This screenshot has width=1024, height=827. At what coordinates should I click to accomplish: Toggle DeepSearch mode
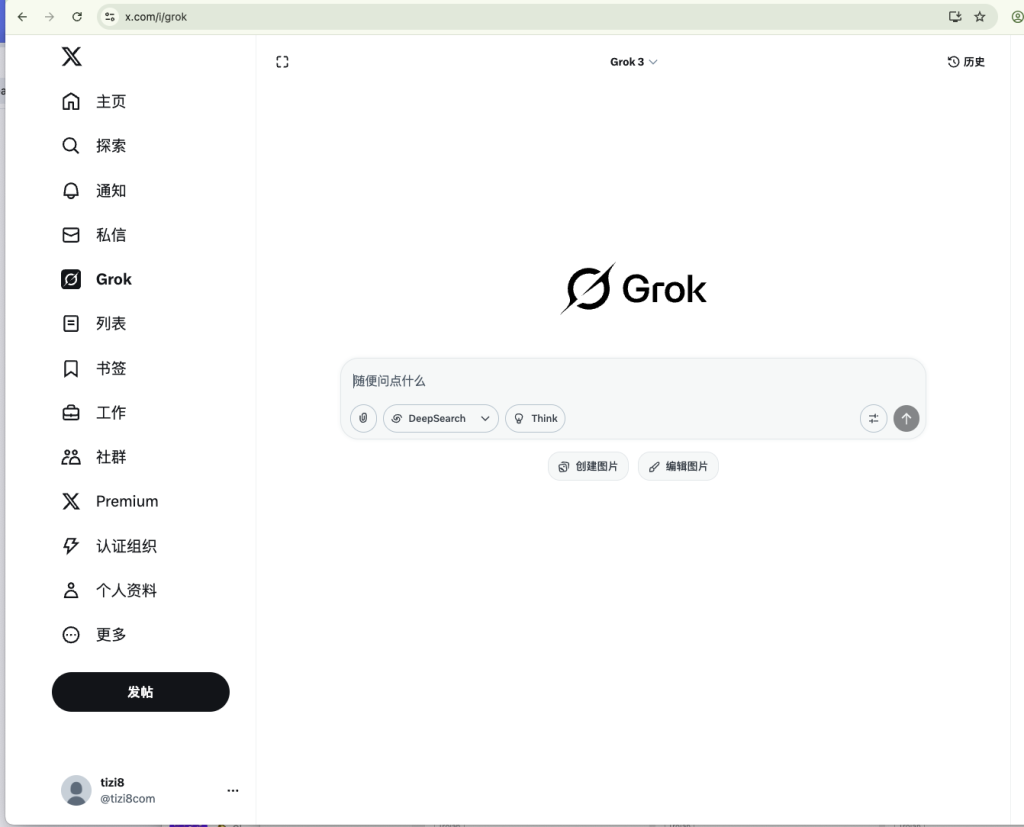pyautogui.click(x=428, y=418)
